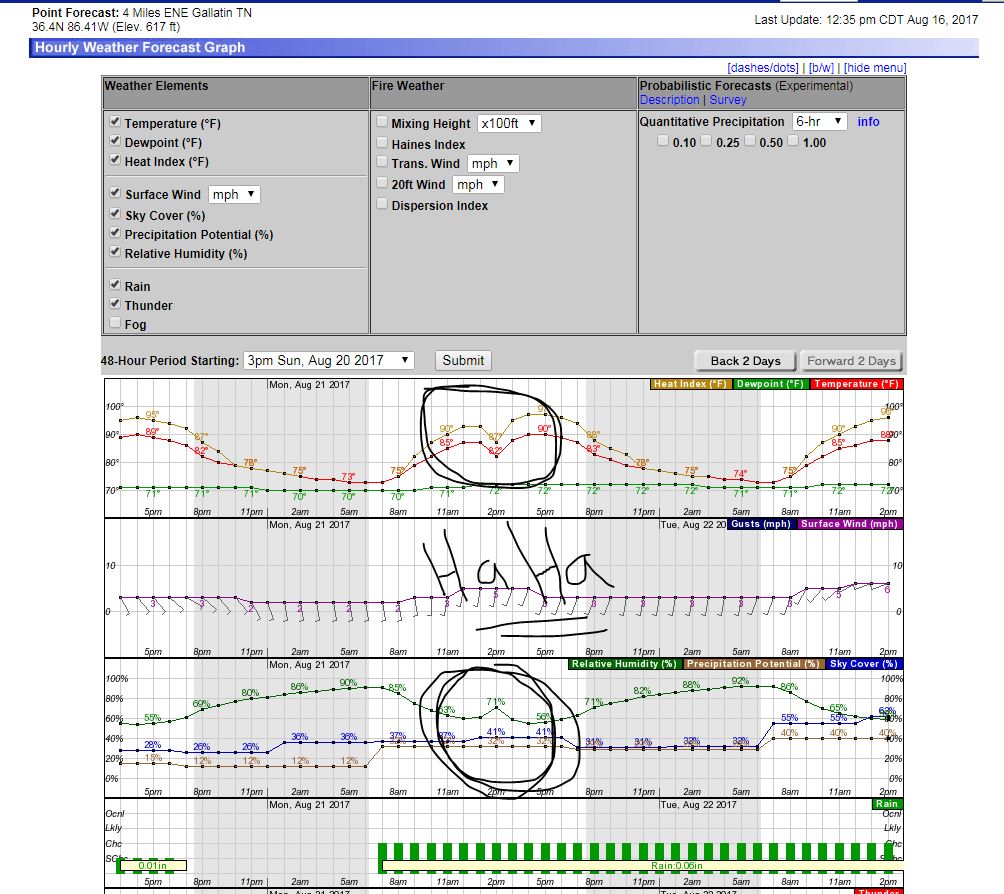Click the hide menu link
1004x894 pixels.
pos(874,68)
